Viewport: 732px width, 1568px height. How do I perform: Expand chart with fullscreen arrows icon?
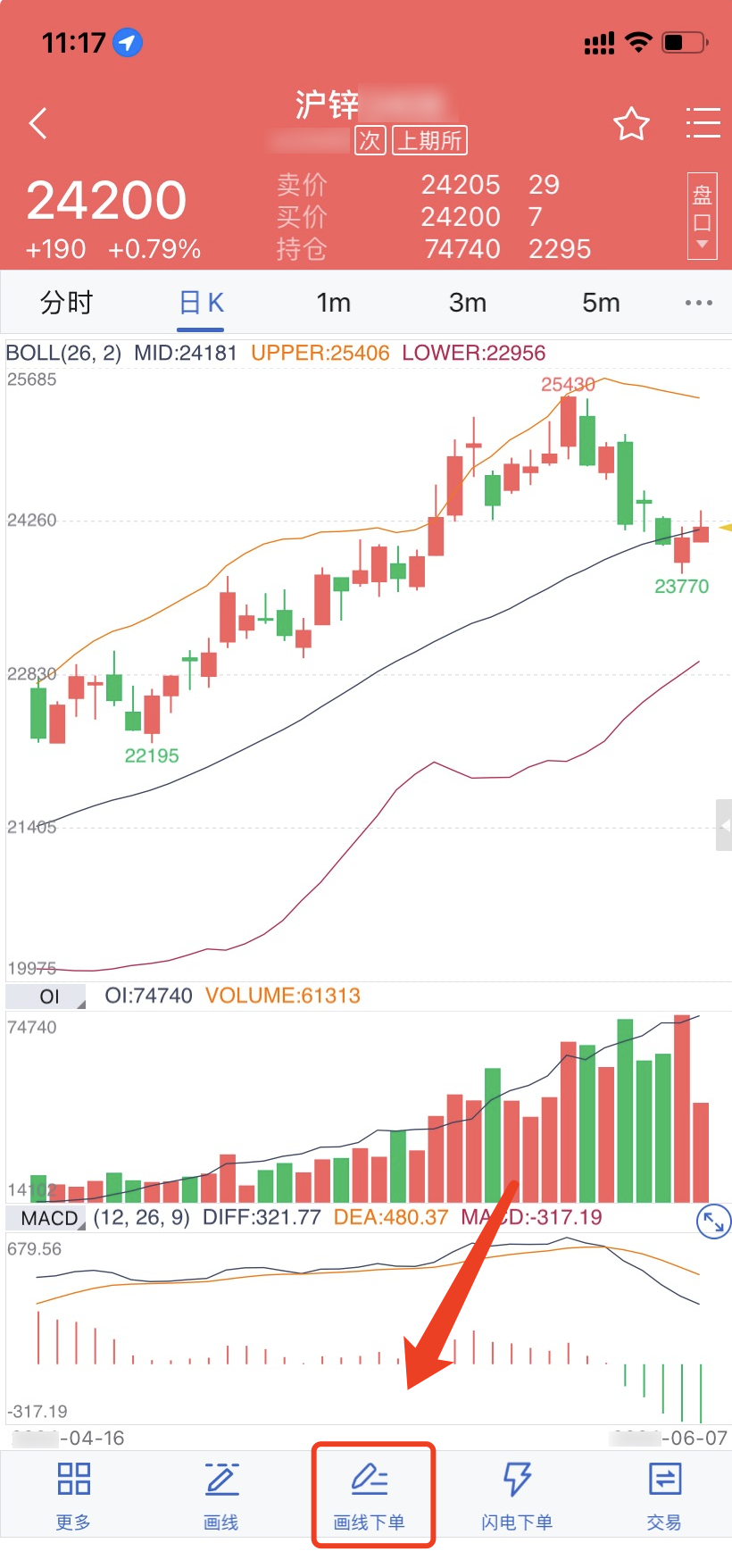coord(713,1221)
